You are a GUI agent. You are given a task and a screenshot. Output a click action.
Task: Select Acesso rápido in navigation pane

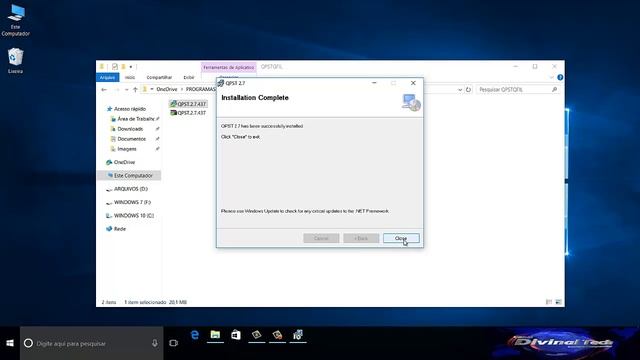pos(129,109)
